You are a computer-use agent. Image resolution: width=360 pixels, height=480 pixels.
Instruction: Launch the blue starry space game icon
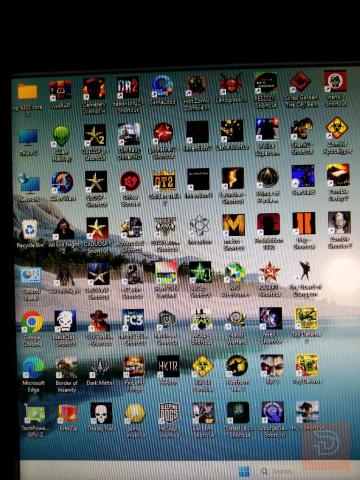(x=303, y=176)
